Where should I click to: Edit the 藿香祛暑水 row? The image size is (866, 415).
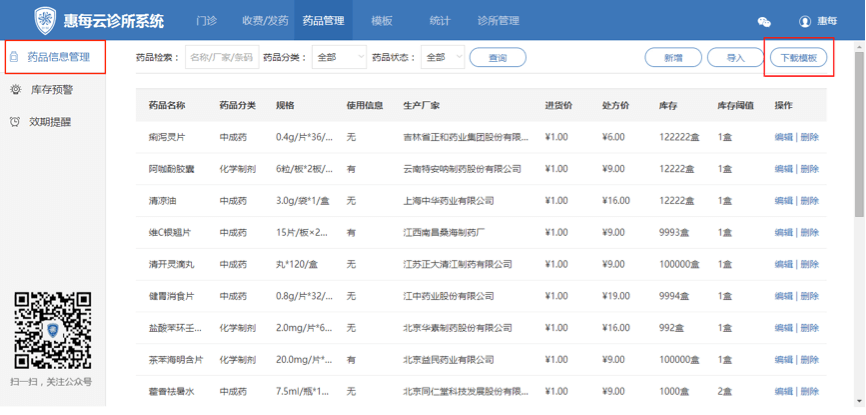(784, 392)
